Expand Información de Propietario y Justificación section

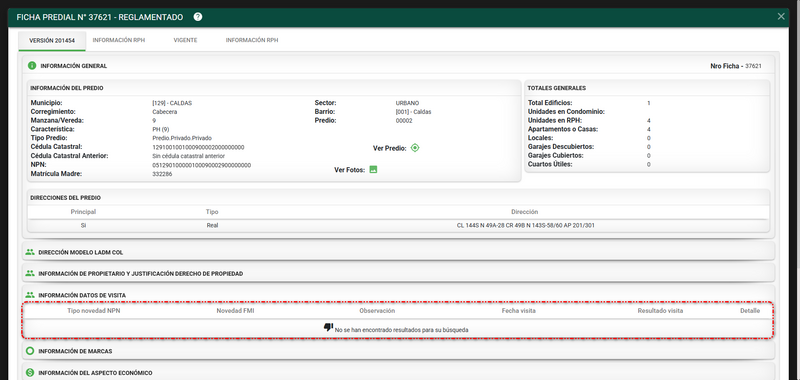coord(398,273)
